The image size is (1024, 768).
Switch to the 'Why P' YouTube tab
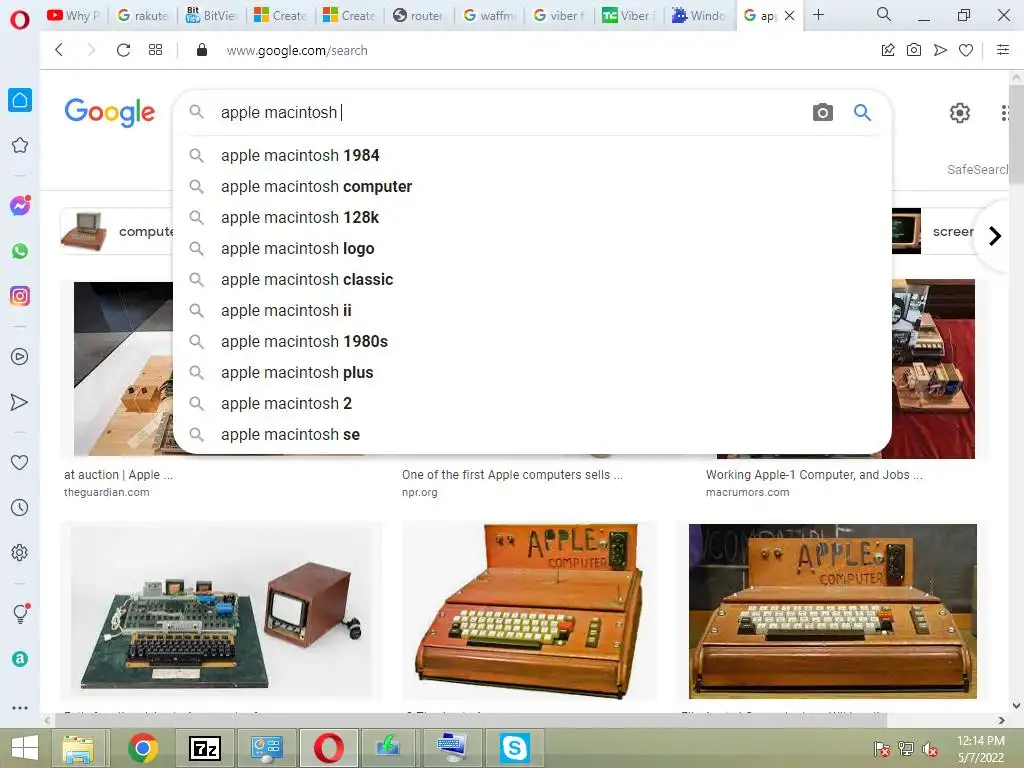coord(73,15)
